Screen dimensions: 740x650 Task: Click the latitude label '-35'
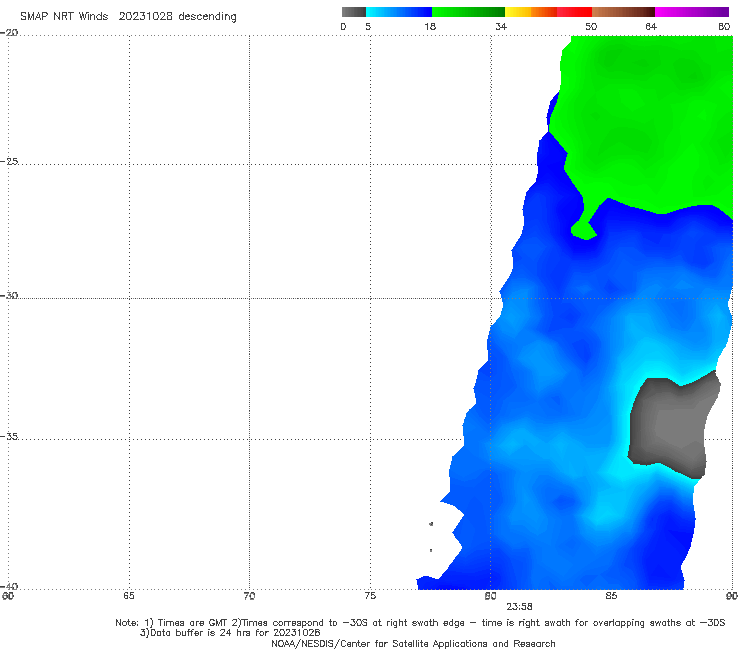[9, 436]
